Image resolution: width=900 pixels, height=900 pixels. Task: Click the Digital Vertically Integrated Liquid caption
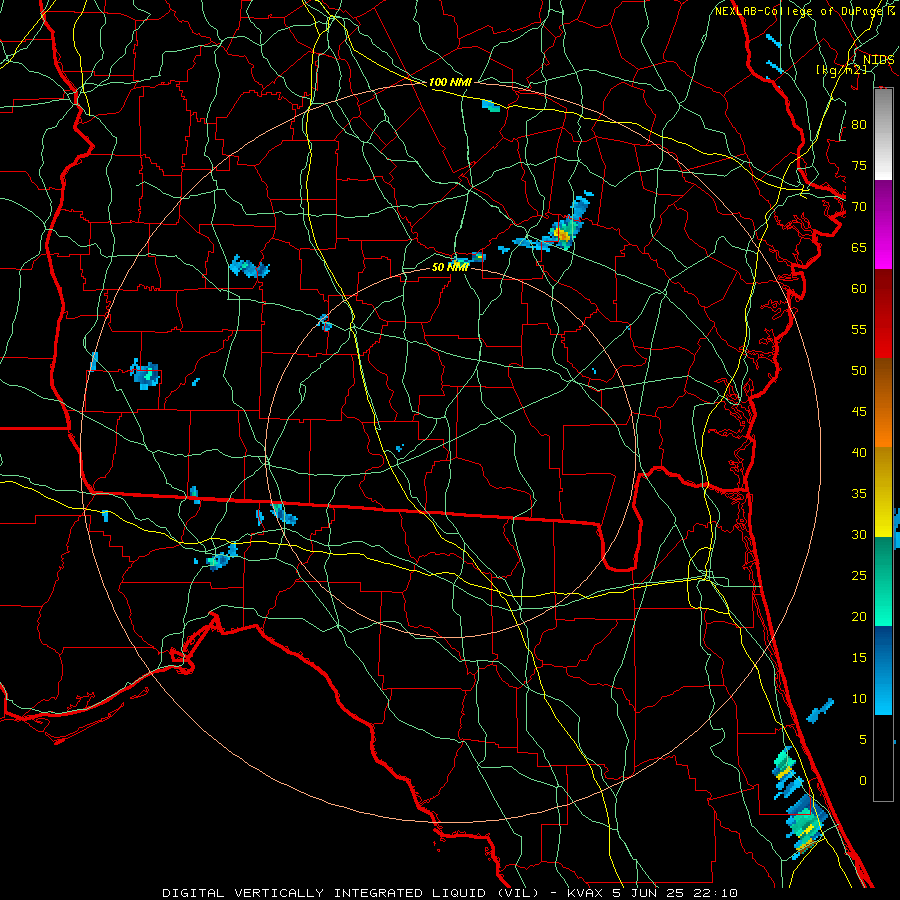[x=450, y=893]
